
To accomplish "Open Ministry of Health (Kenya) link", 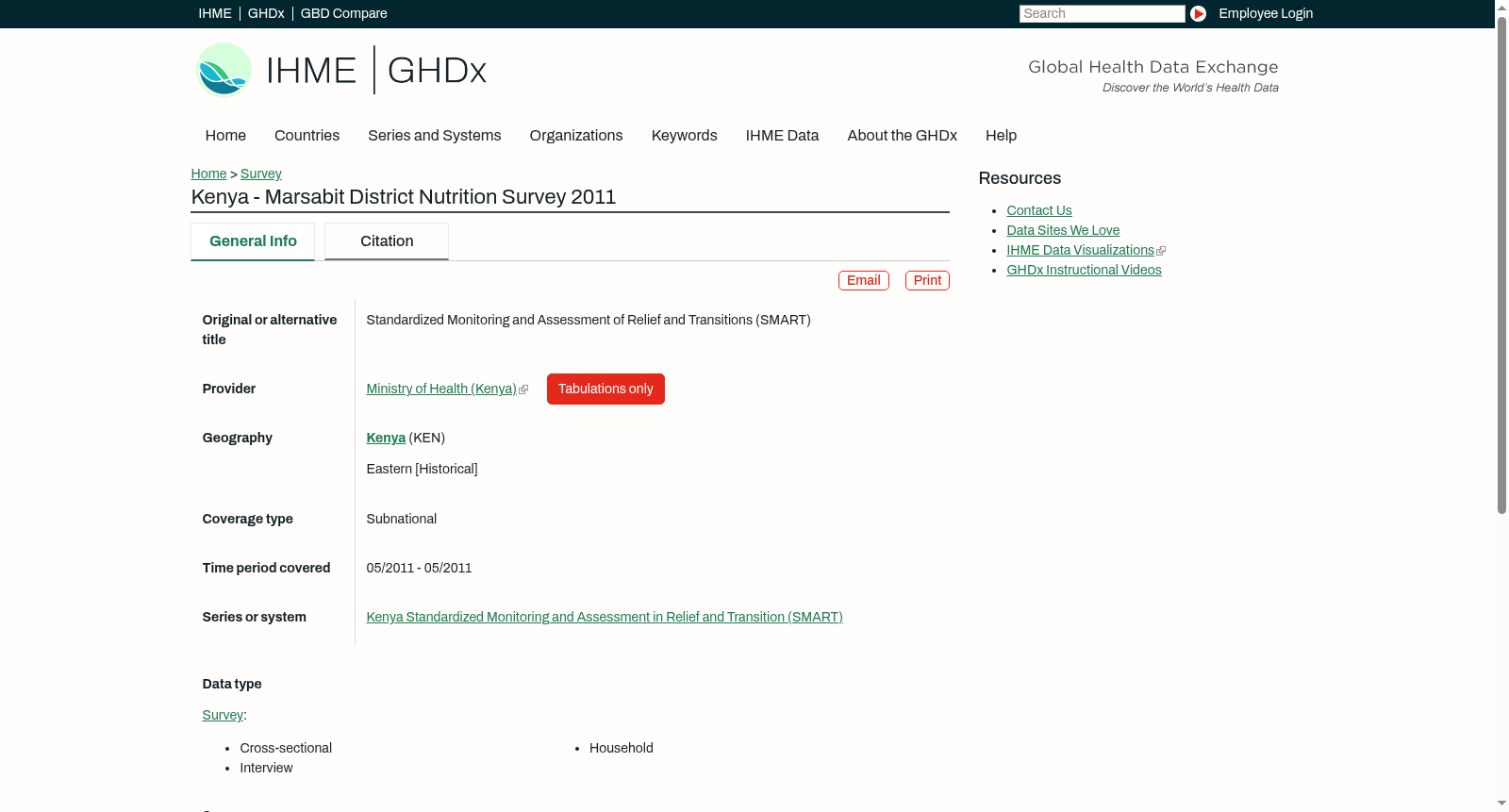I will (x=441, y=389).
